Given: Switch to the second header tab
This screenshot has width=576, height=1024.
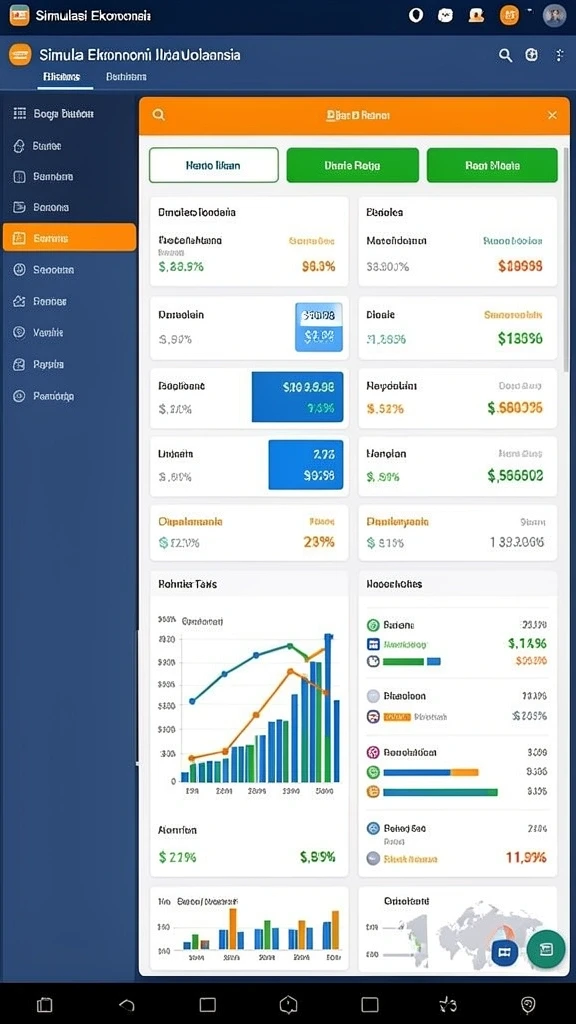Looking at the screenshot, I should tap(126, 76).
